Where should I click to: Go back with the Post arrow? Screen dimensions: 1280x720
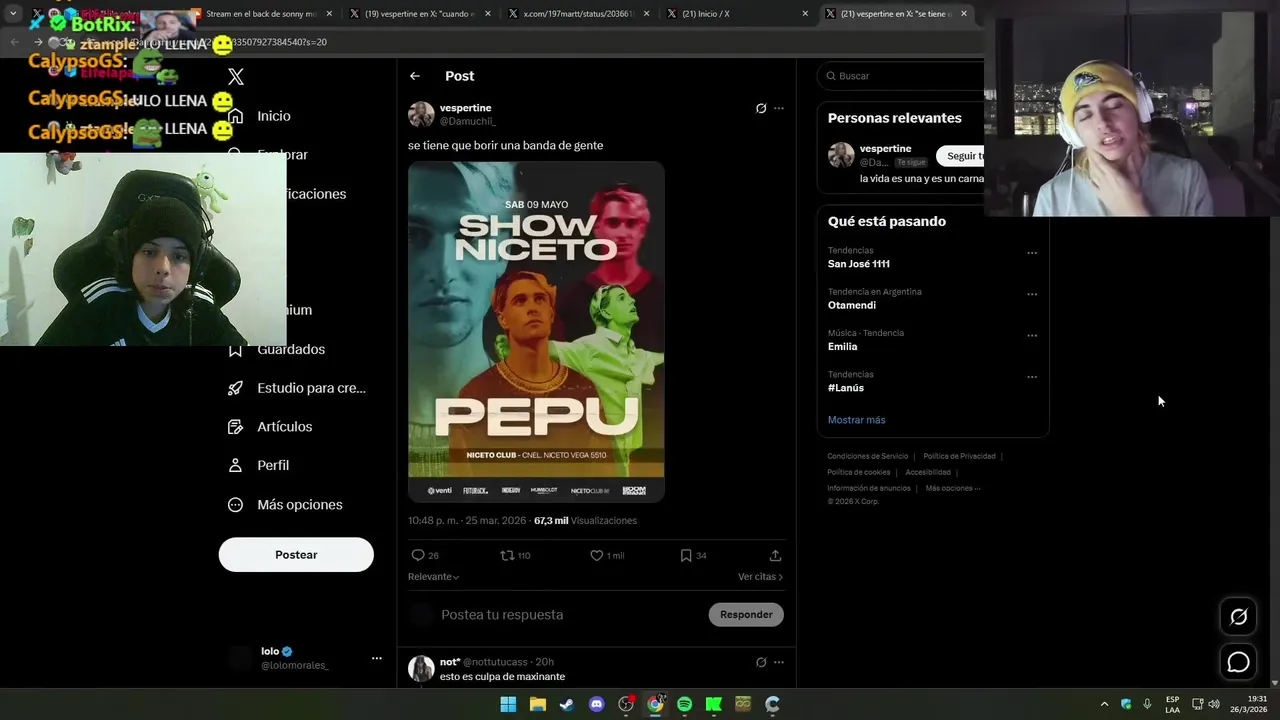click(415, 76)
